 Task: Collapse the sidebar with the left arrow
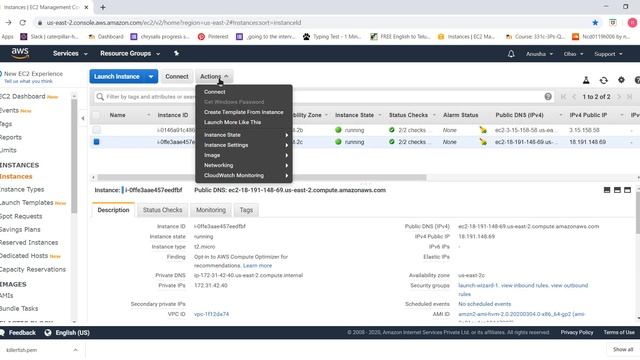point(83,118)
